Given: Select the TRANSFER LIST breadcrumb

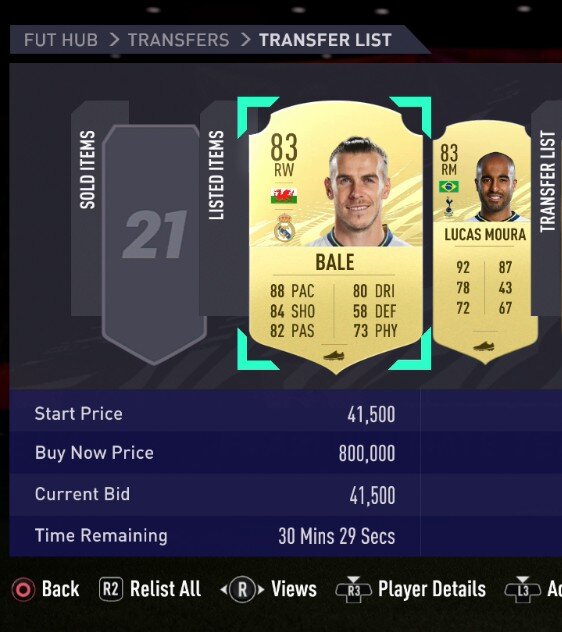Looking at the screenshot, I should (325, 40).
